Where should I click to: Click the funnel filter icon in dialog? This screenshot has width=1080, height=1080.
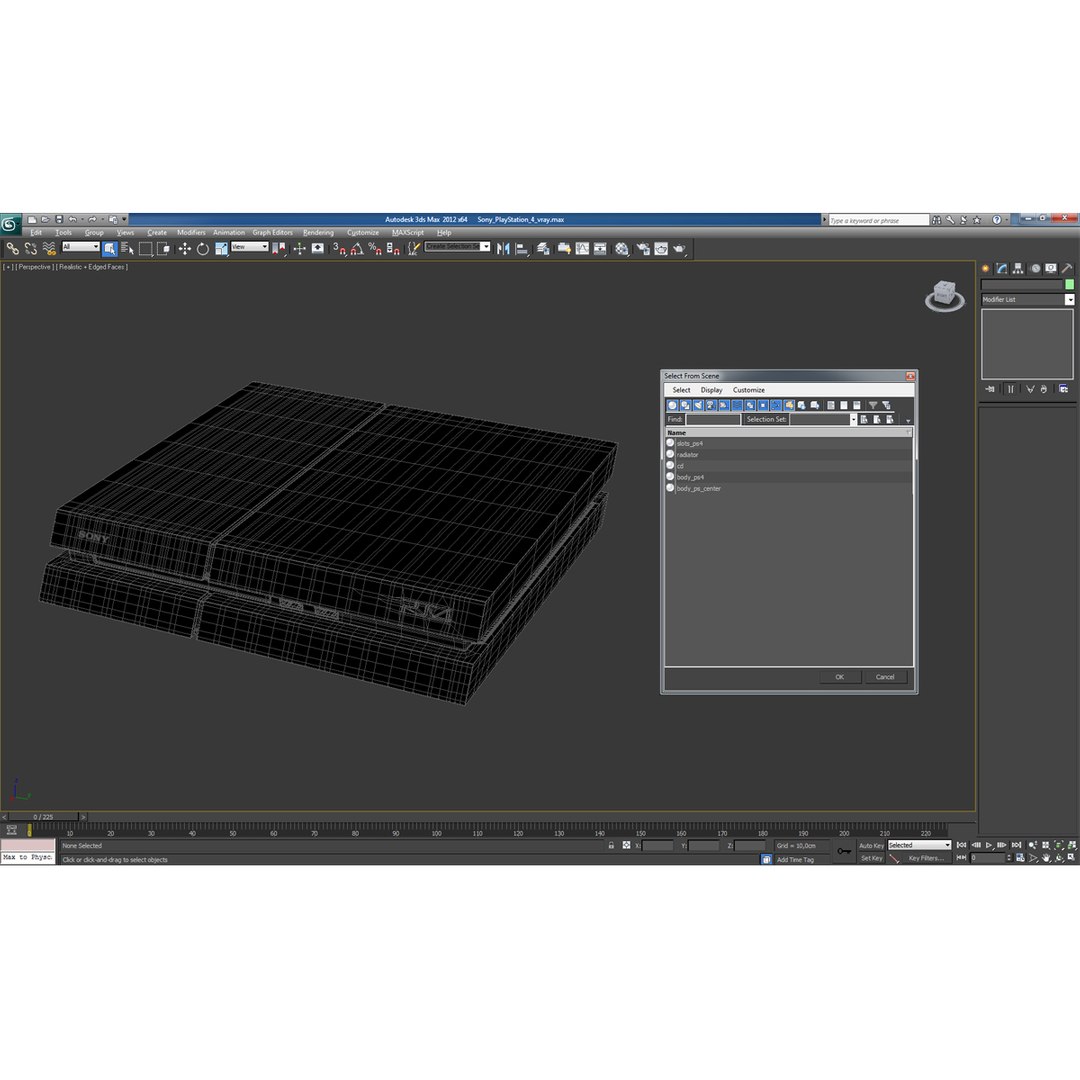tap(873, 406)
